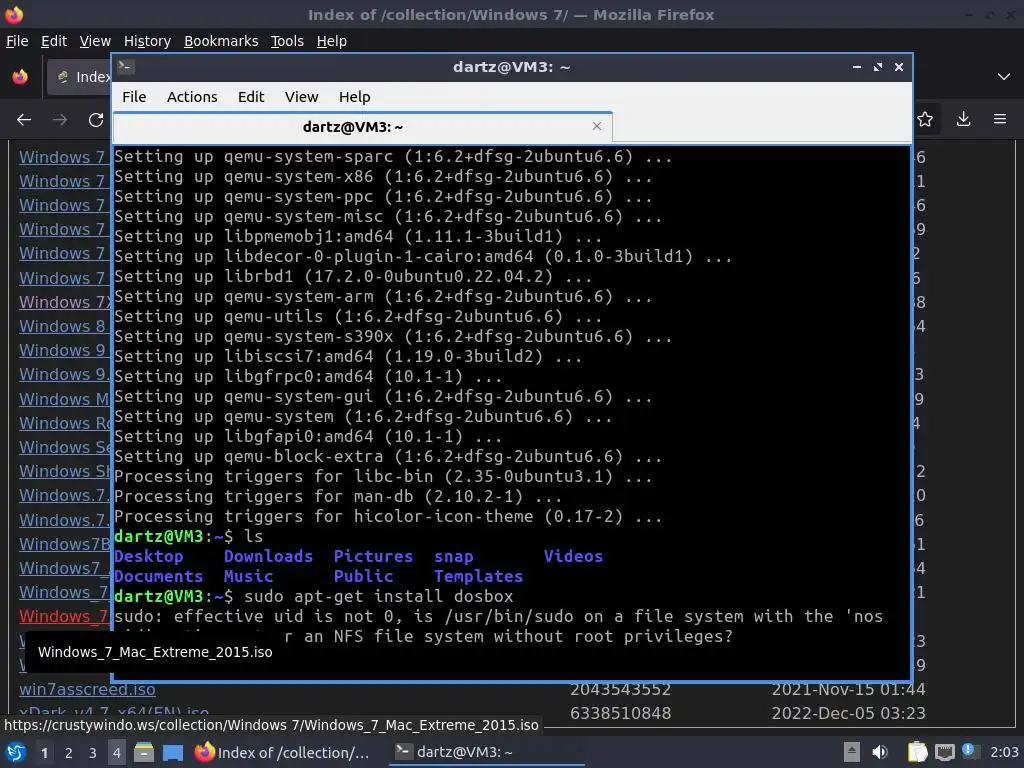Open Firefox Help menu

(331, 41)
